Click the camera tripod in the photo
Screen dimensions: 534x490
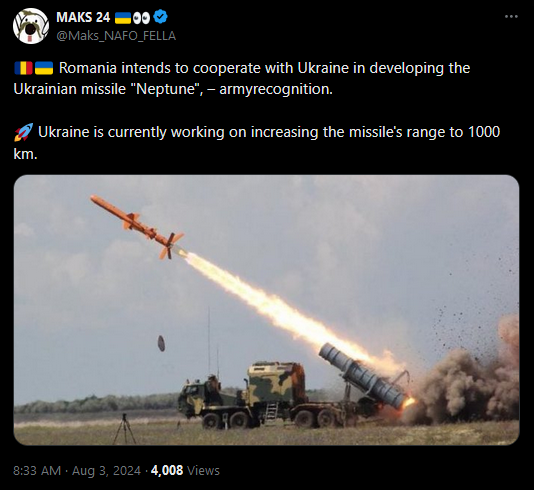[124, 429]
